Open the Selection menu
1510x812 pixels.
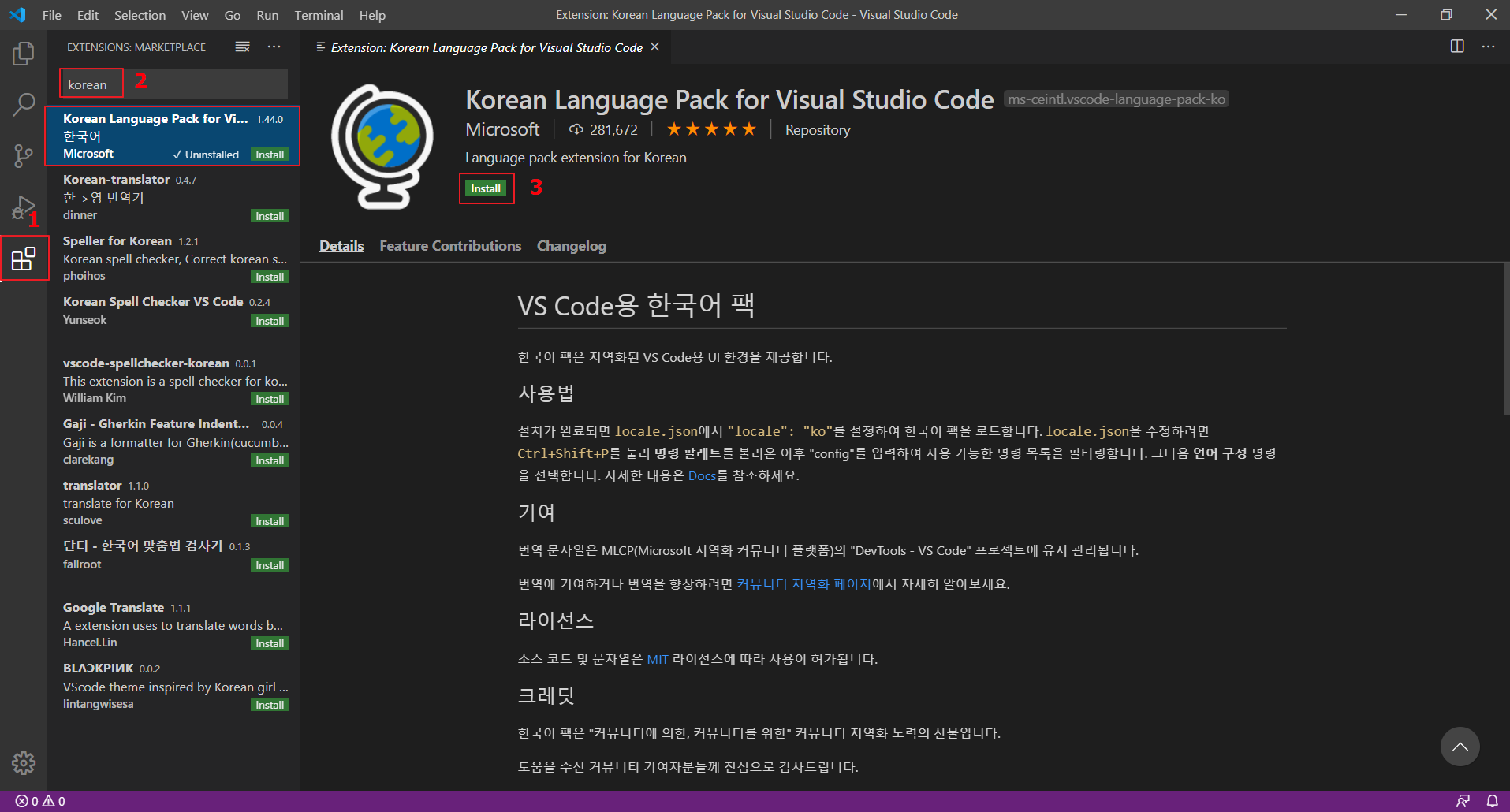pyautogui.click(x=140, y=15)
